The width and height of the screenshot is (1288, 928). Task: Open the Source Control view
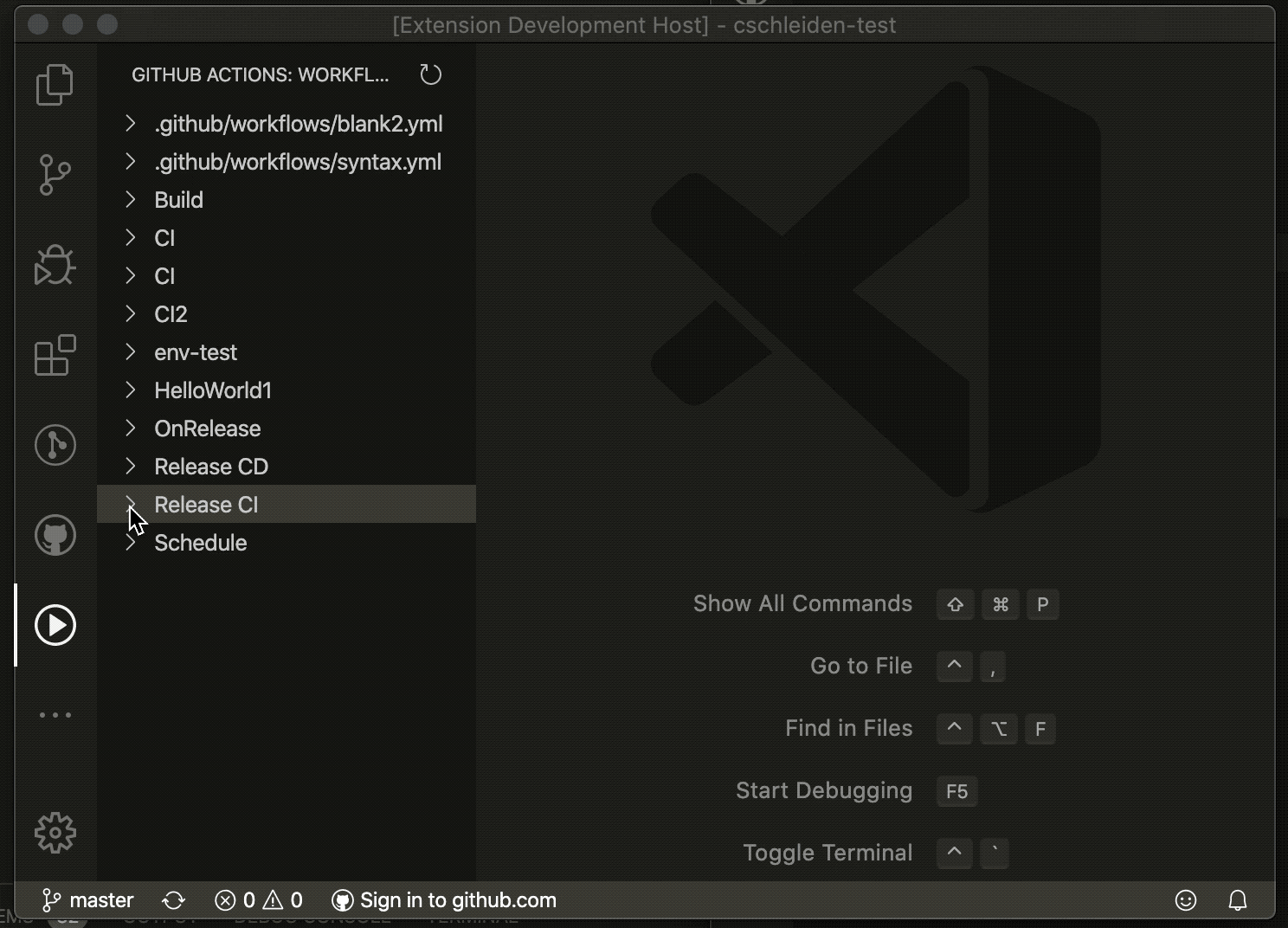(55, 175)
